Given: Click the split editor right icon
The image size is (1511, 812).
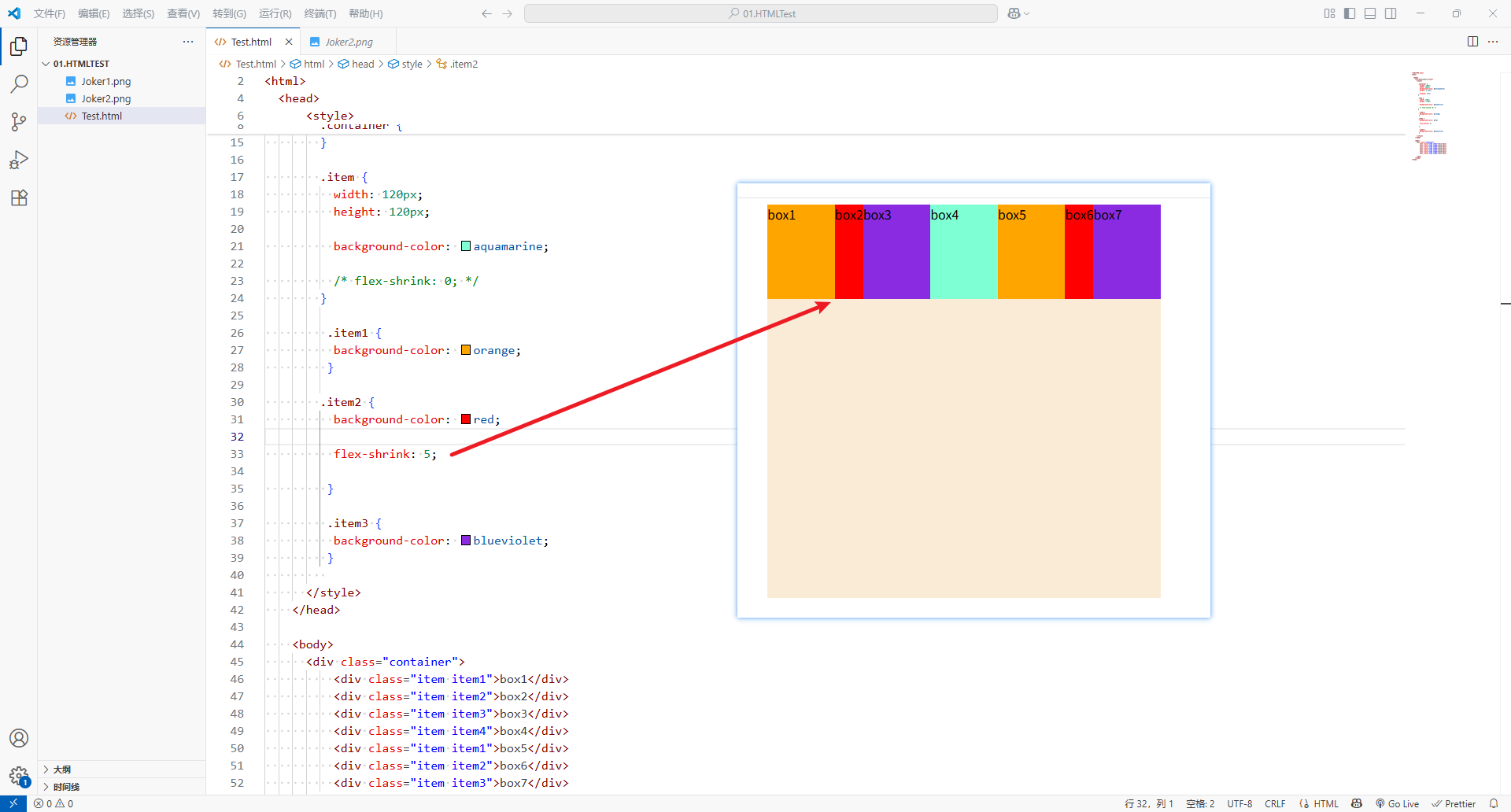Looking at the screenshot, I should coord(1472,42).
